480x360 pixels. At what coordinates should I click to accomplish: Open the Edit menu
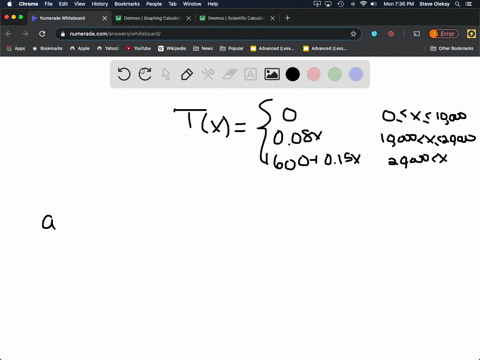pyautogui.click(x=63, y=4)
